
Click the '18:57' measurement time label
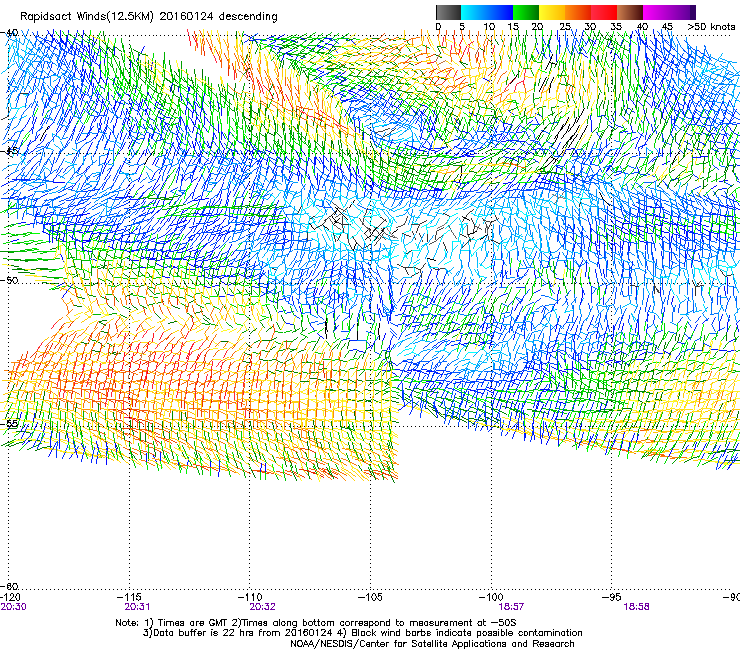coord(511,607)
